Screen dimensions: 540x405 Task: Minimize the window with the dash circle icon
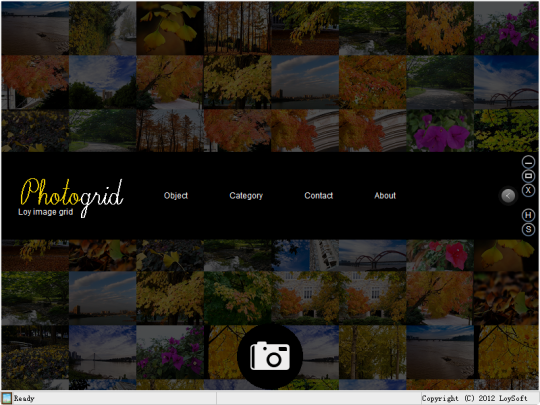tap(528, 162)
